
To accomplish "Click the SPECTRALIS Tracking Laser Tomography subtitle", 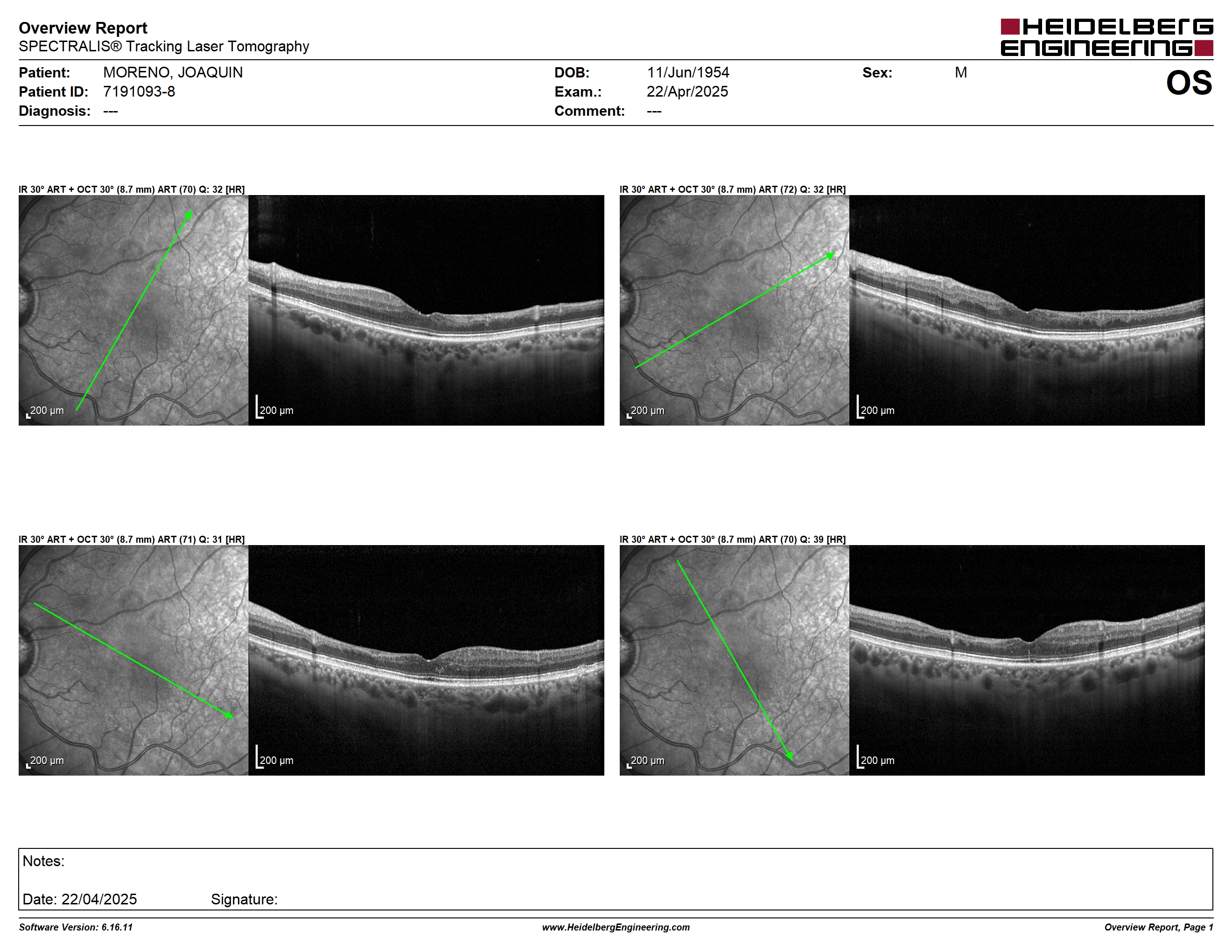I will coord(164,46).
